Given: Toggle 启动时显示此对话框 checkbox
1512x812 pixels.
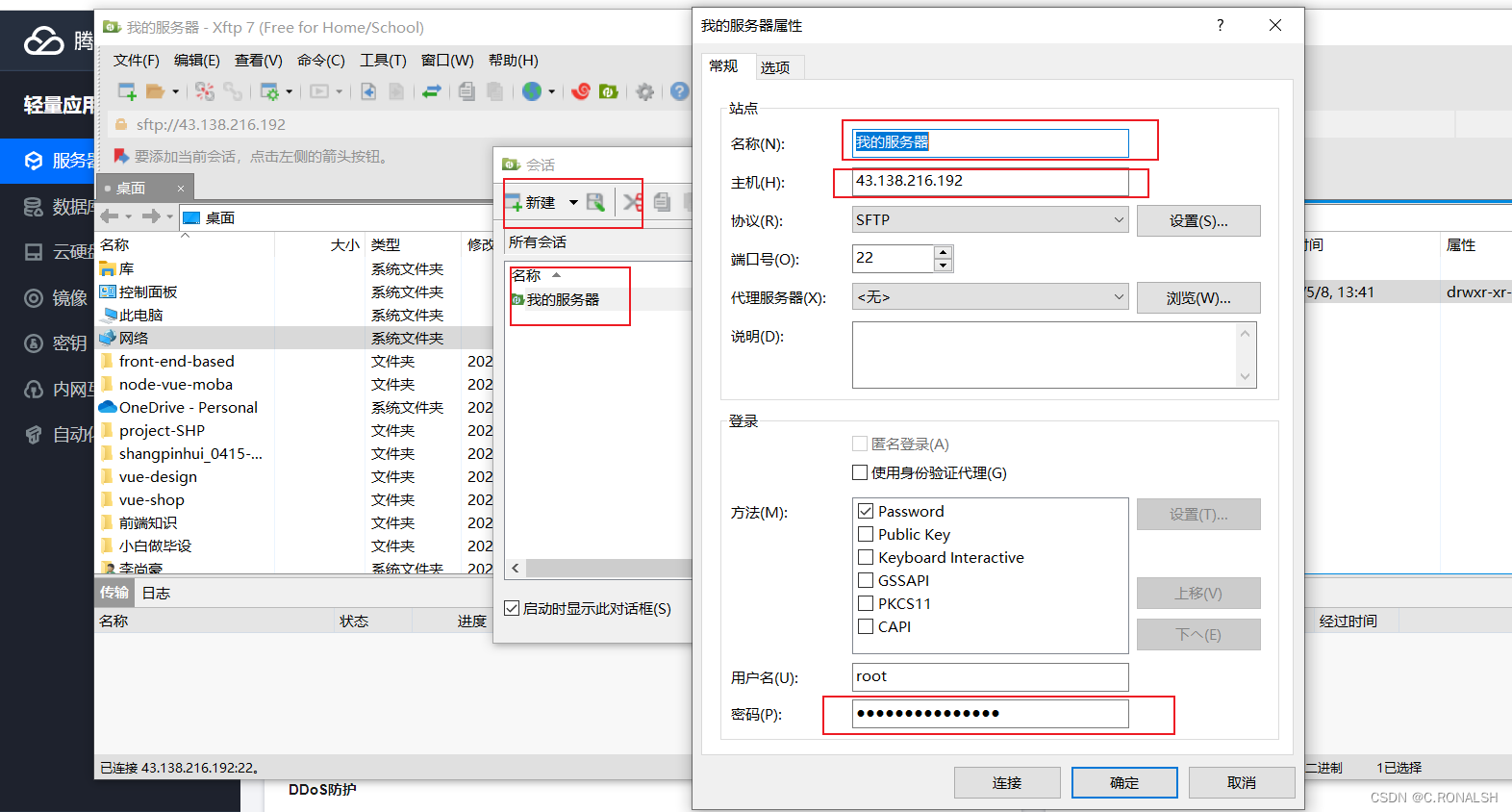Looking at the screenshot, I should 513,608.
